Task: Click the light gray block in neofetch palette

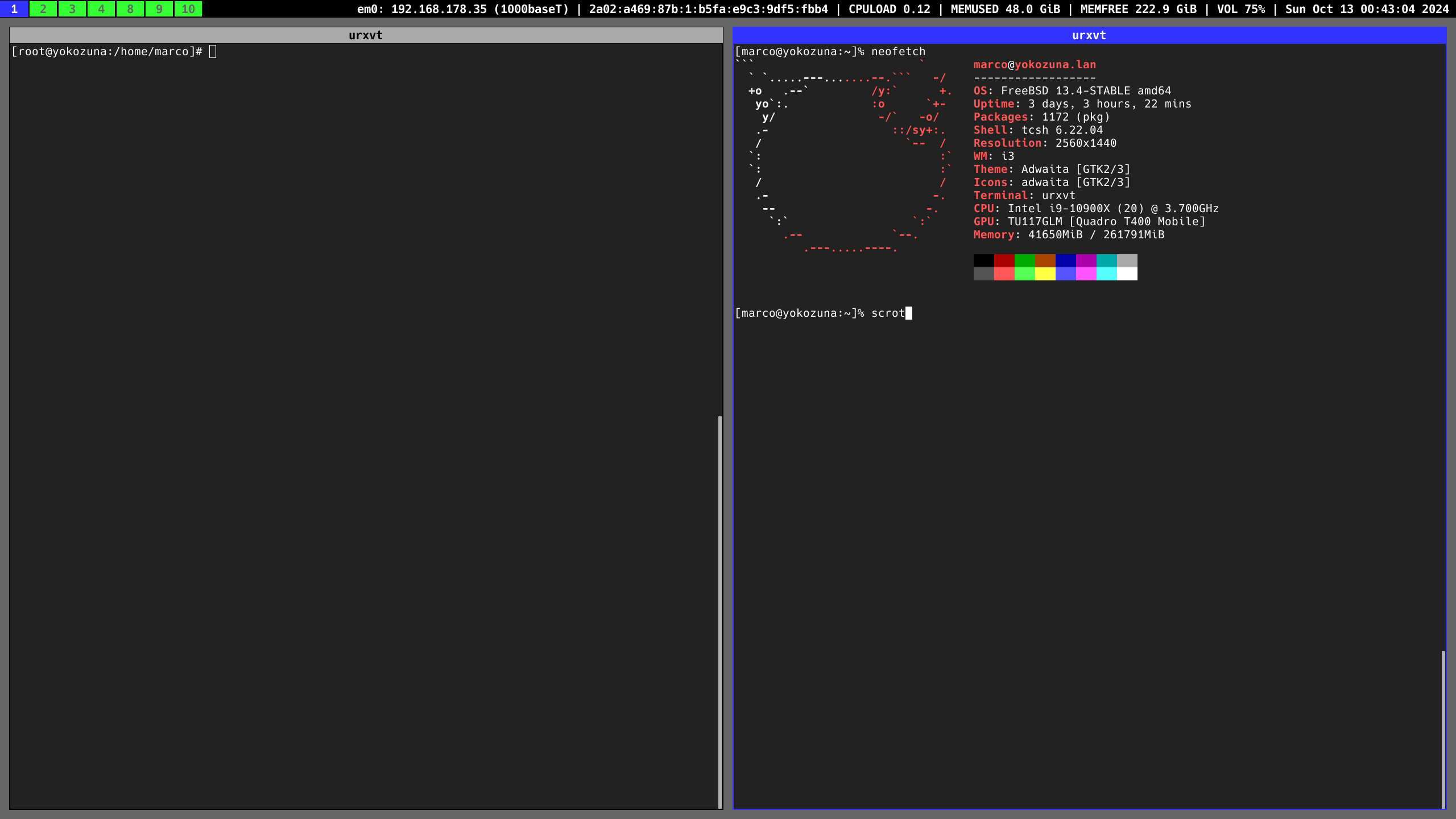Action: pos(1127,260)
